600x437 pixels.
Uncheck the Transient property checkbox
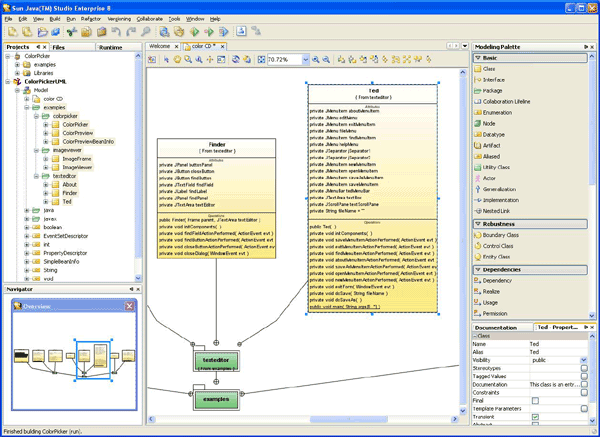pyautogui.click(x=536, y=416)
